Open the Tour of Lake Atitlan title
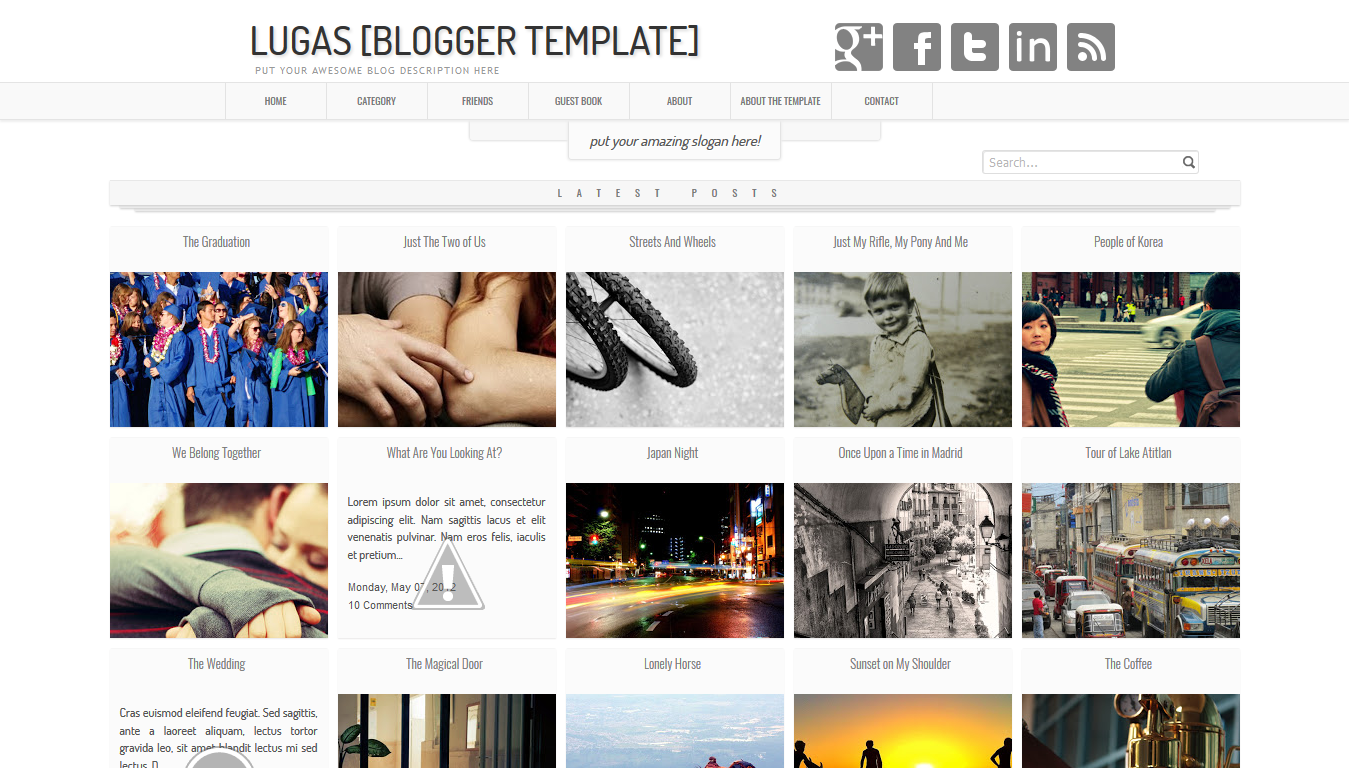The image size is (1349, 768). 1129,453
